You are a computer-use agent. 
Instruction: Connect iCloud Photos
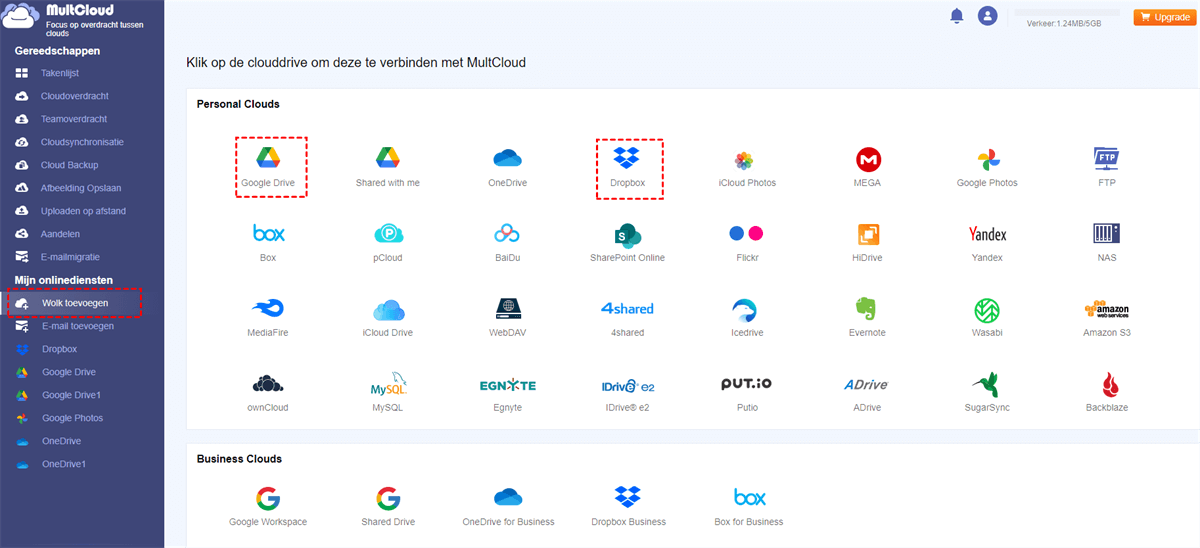click(747, 167)
